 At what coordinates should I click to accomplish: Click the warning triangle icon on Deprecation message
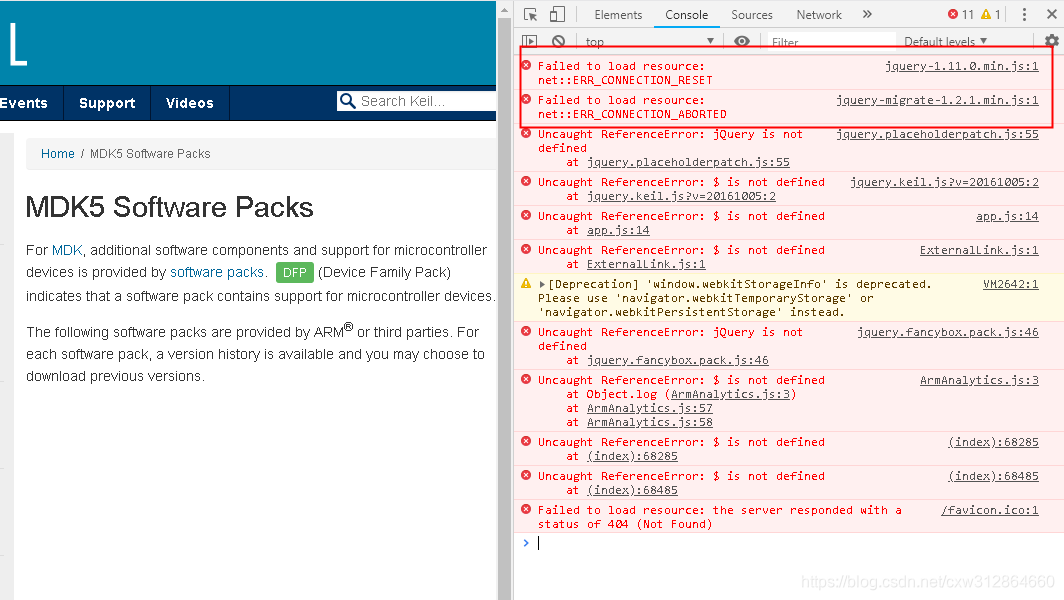[526, 284]
